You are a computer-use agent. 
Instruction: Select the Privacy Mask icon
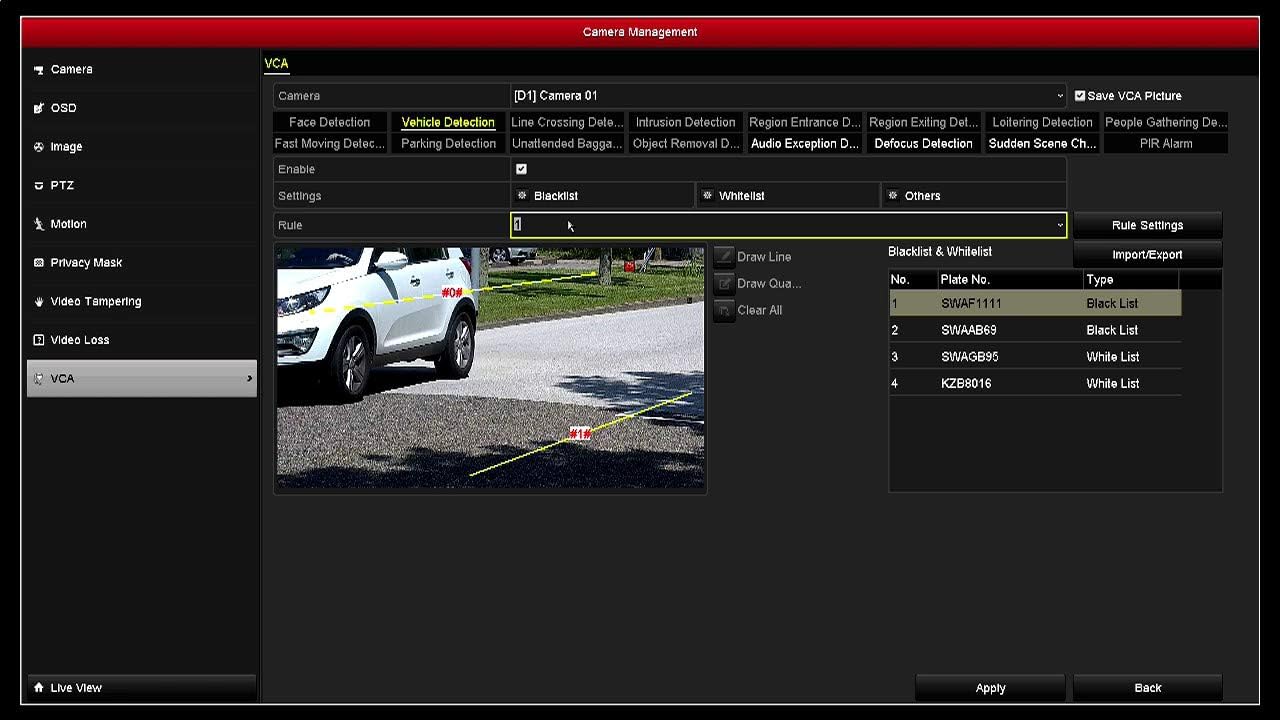click(40, 262)
